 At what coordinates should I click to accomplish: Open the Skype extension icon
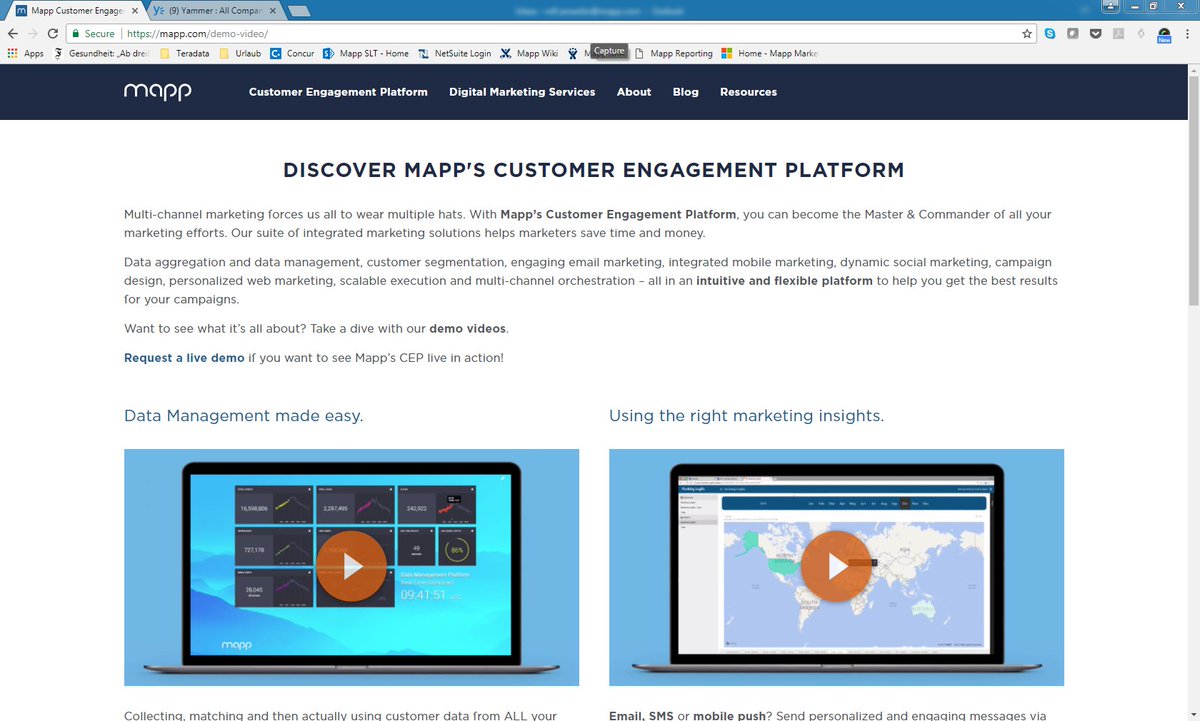click(1050, 33)
